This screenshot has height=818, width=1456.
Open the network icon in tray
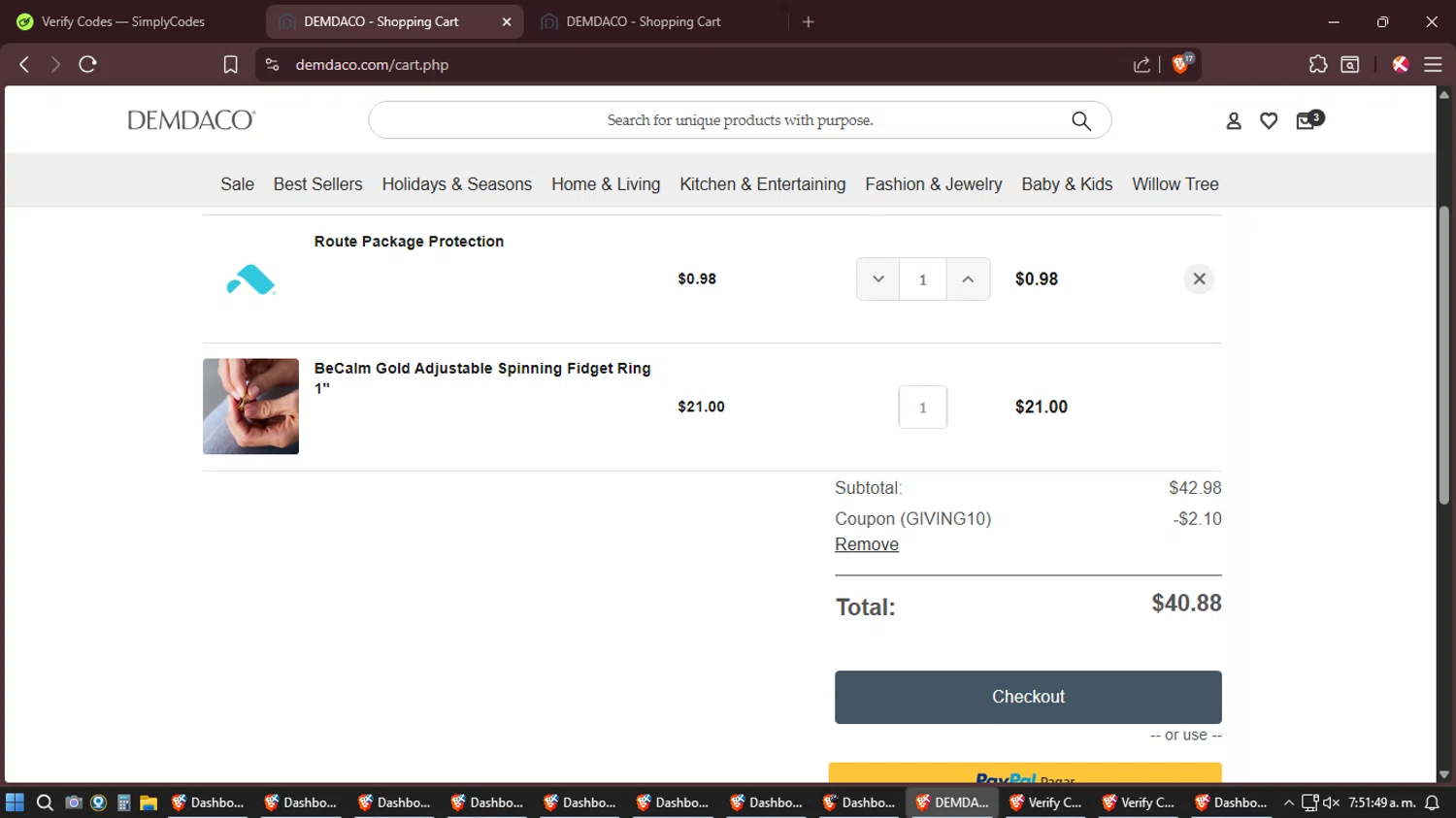coord(1310,802)
